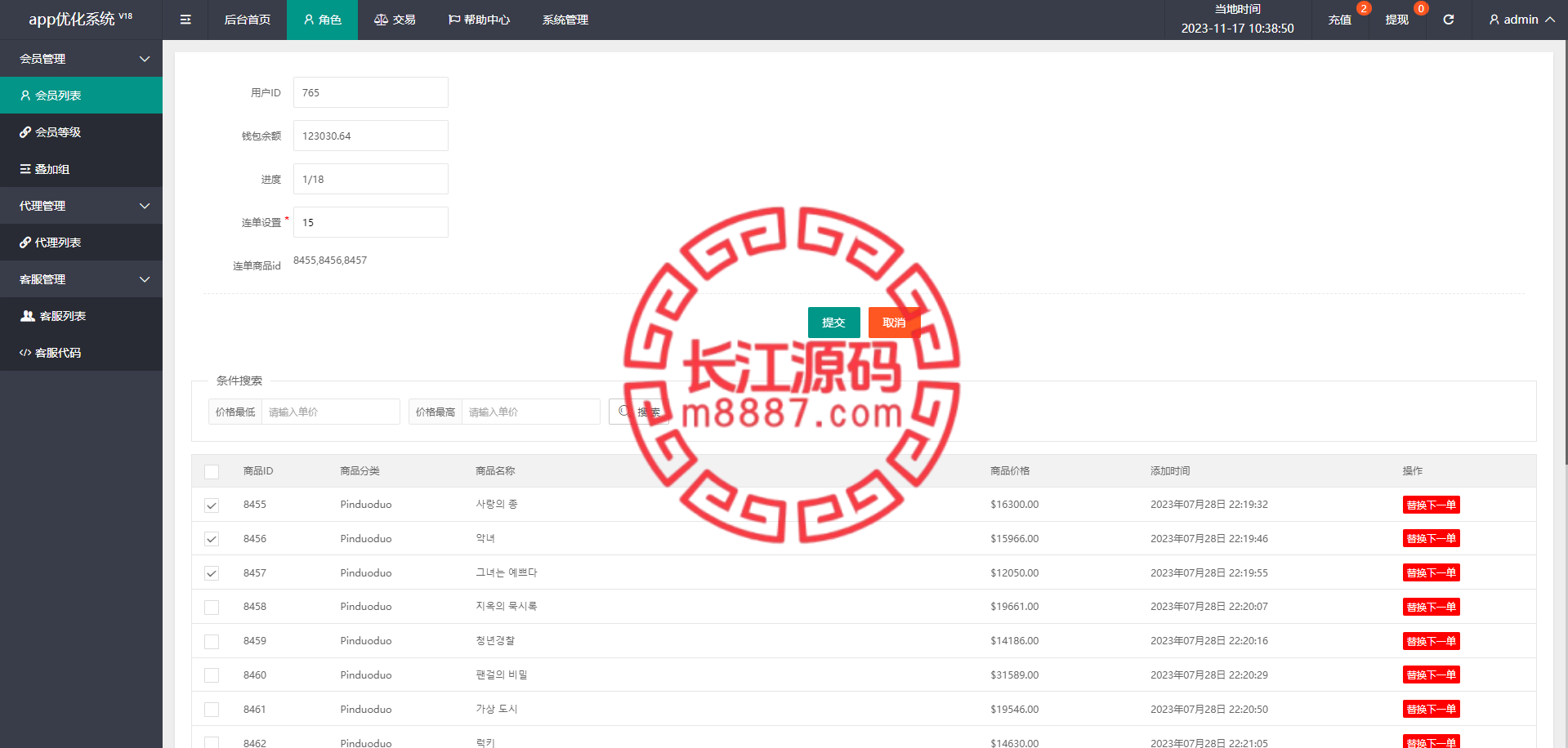Open the 系统管理 top menu
The width and height of the screenshot is (1568, 748).
[565, 20]
